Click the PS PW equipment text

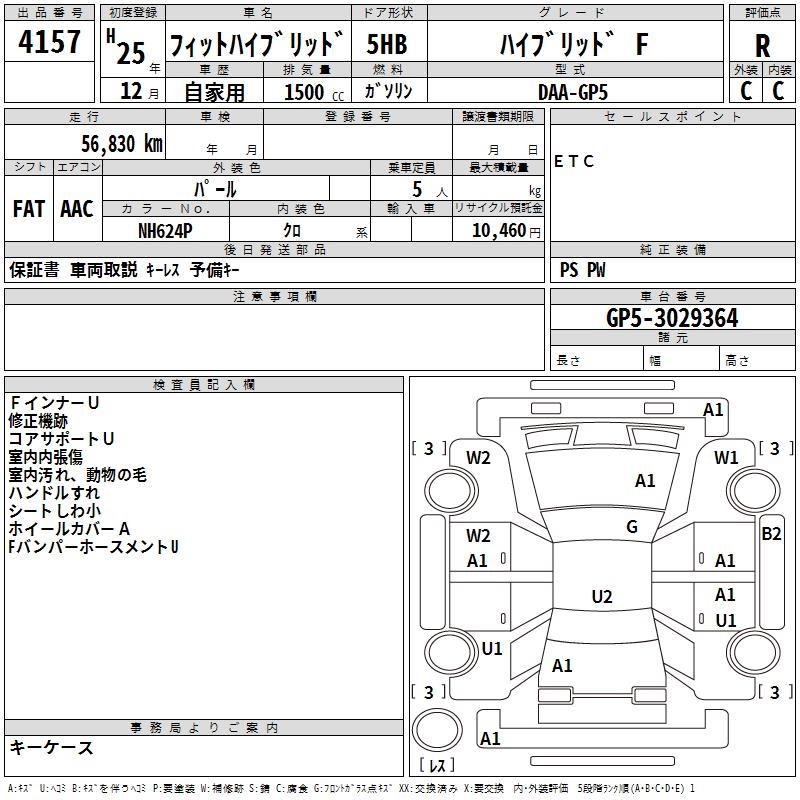pos(583,270)
